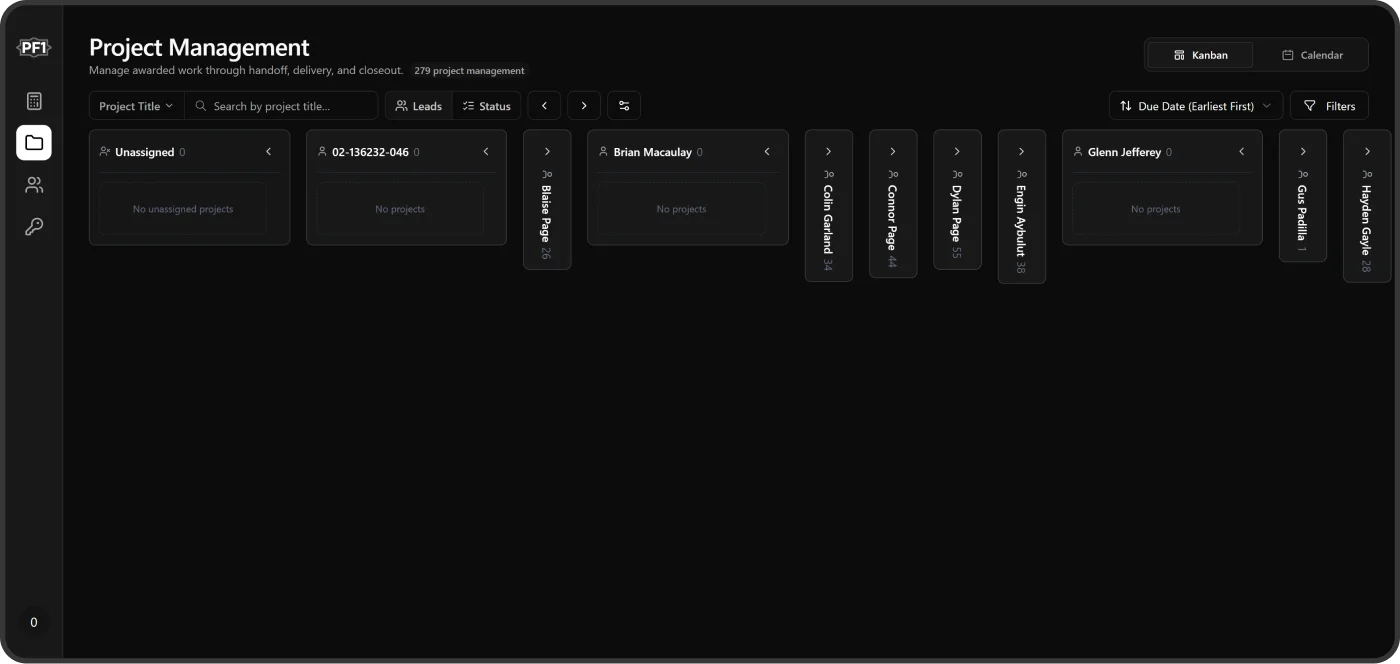Open the calculator icon in sidebar
The image size is (1400, 664).
tap(34, 101)
